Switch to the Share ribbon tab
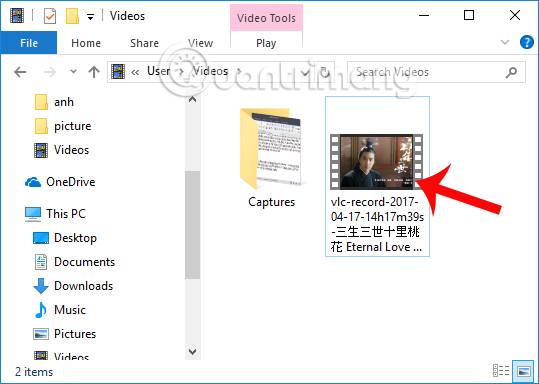 click(x=144, y=43)
